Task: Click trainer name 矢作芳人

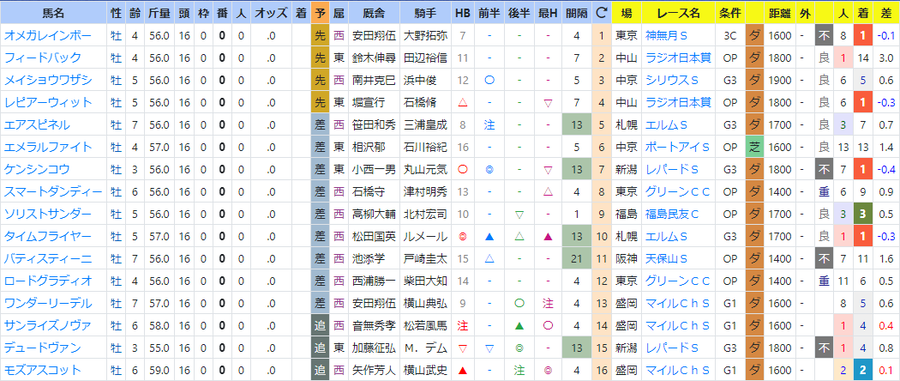Action: (x=374, y=370)
